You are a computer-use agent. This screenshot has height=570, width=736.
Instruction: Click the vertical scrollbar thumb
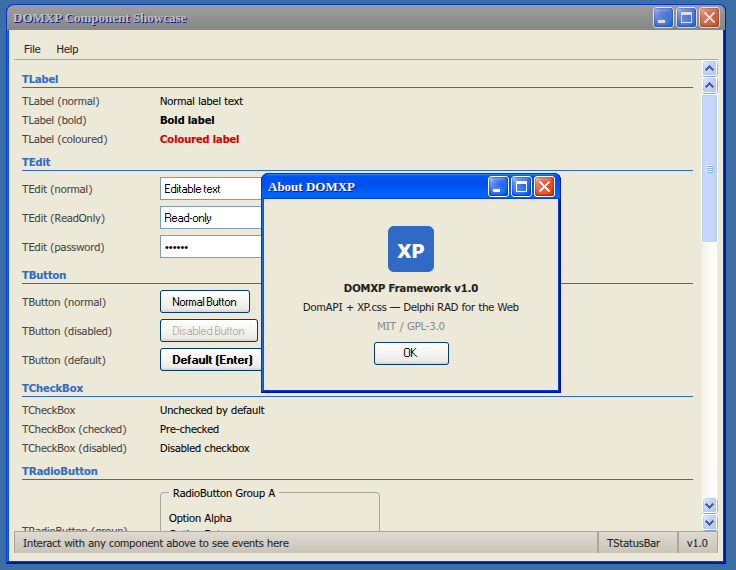pyautogui.click(x=709, y=168)
